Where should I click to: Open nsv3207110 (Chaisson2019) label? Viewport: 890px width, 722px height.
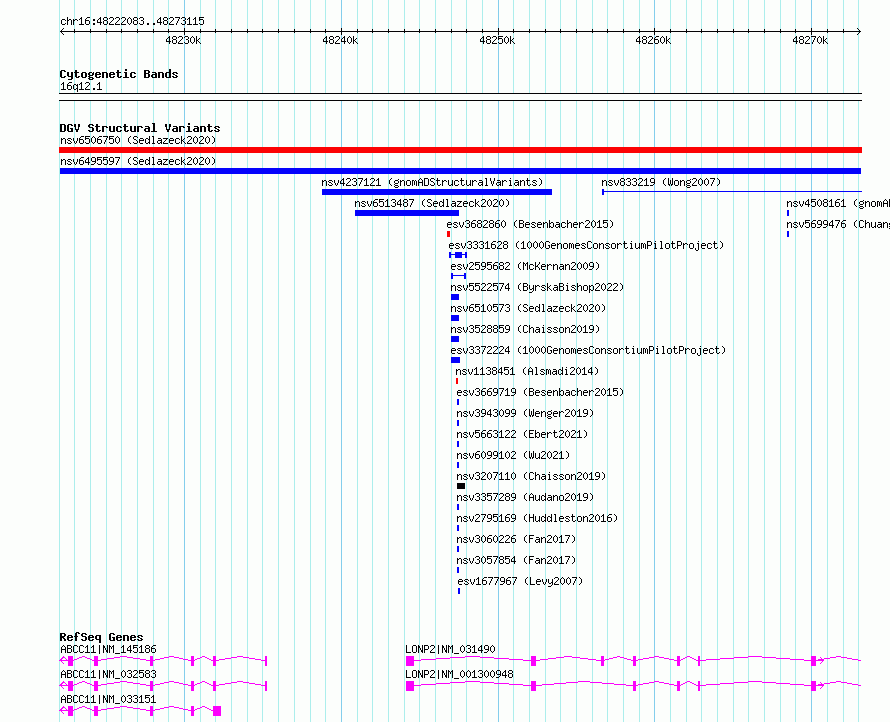pos(531,476)
